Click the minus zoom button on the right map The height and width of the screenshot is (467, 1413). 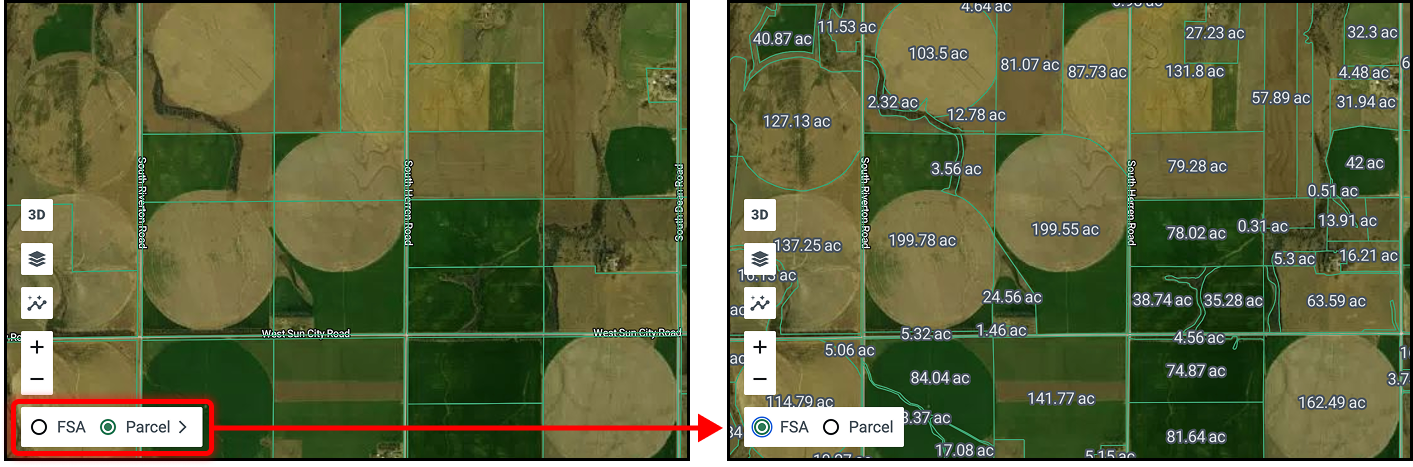click(760, 379)
